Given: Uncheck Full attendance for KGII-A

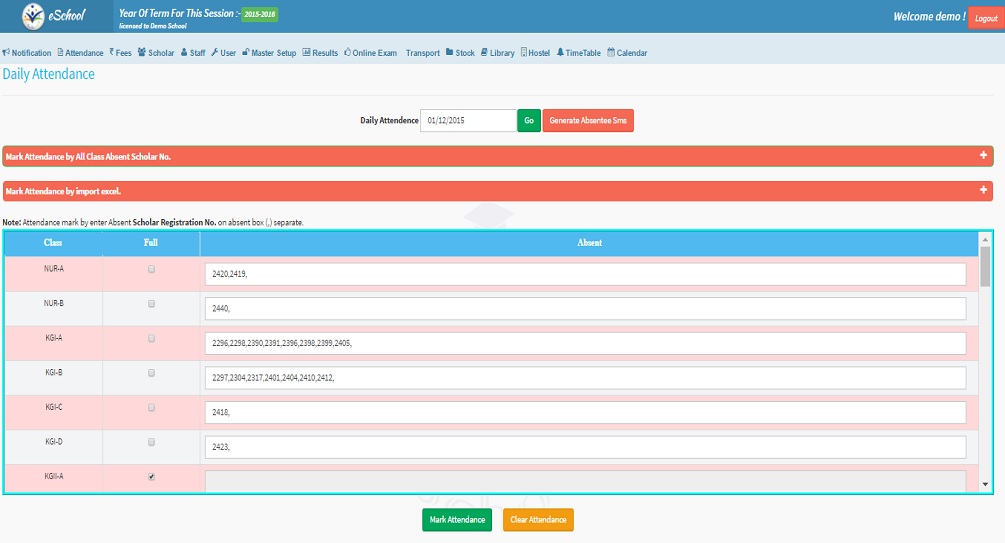Looking at the screenshot, I should point(151,477).
